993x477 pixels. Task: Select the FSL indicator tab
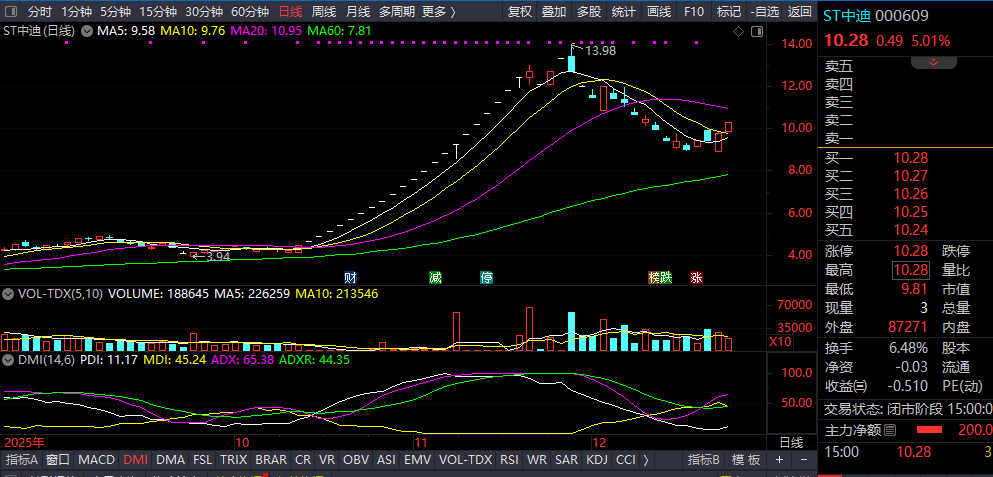203,459
